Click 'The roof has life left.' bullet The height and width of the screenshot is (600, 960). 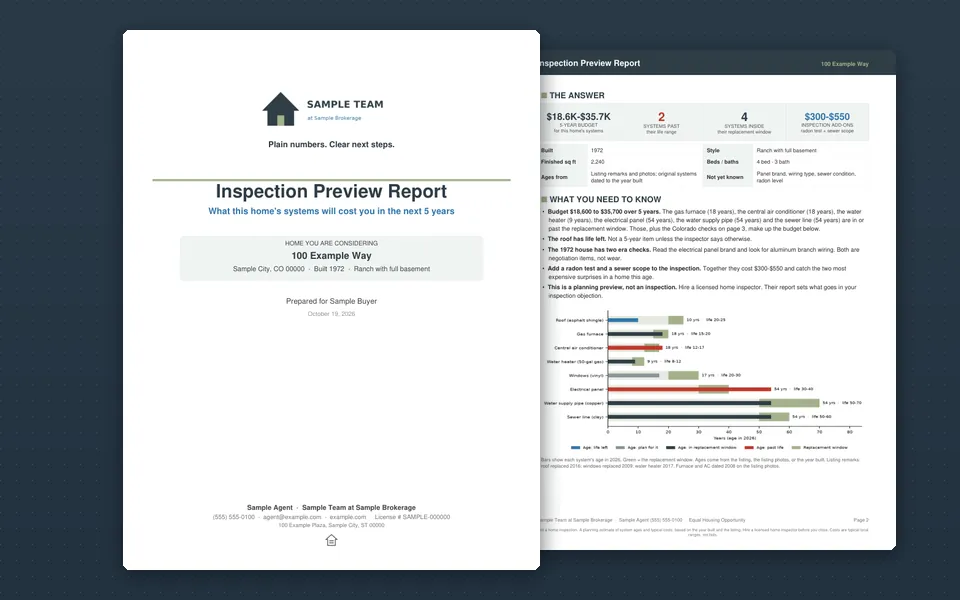(x=578, y=239)
